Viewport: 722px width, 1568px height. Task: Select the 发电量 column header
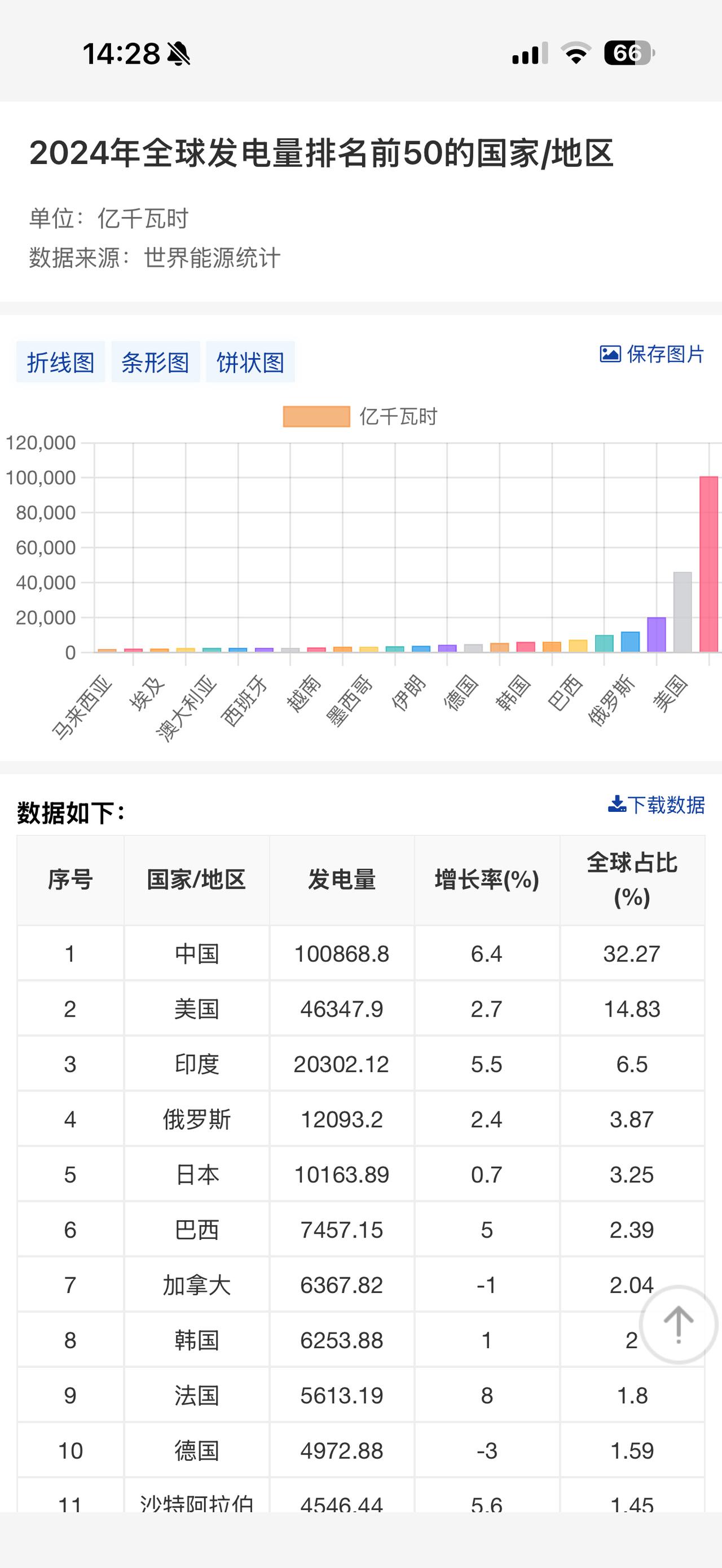(342, 880)
